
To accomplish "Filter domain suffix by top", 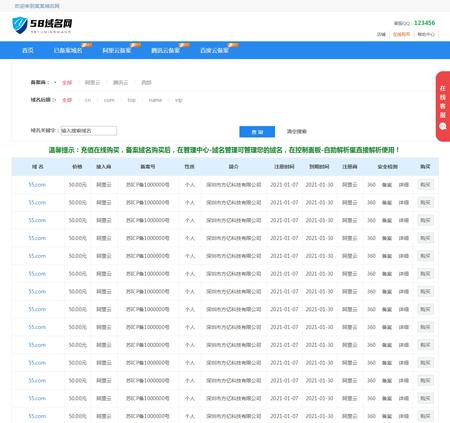I will coord(132,100).
